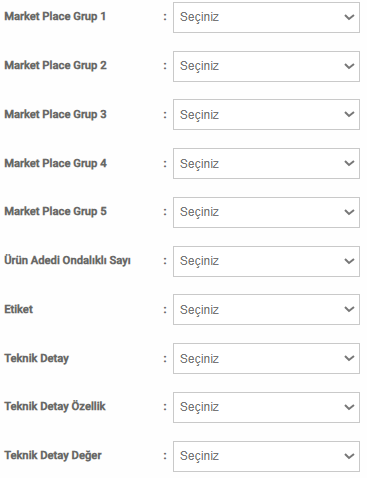The height and width of the screenshot is (478, 367).
Task: Open the Etiket dropdown list
Action: click(266, 309)
